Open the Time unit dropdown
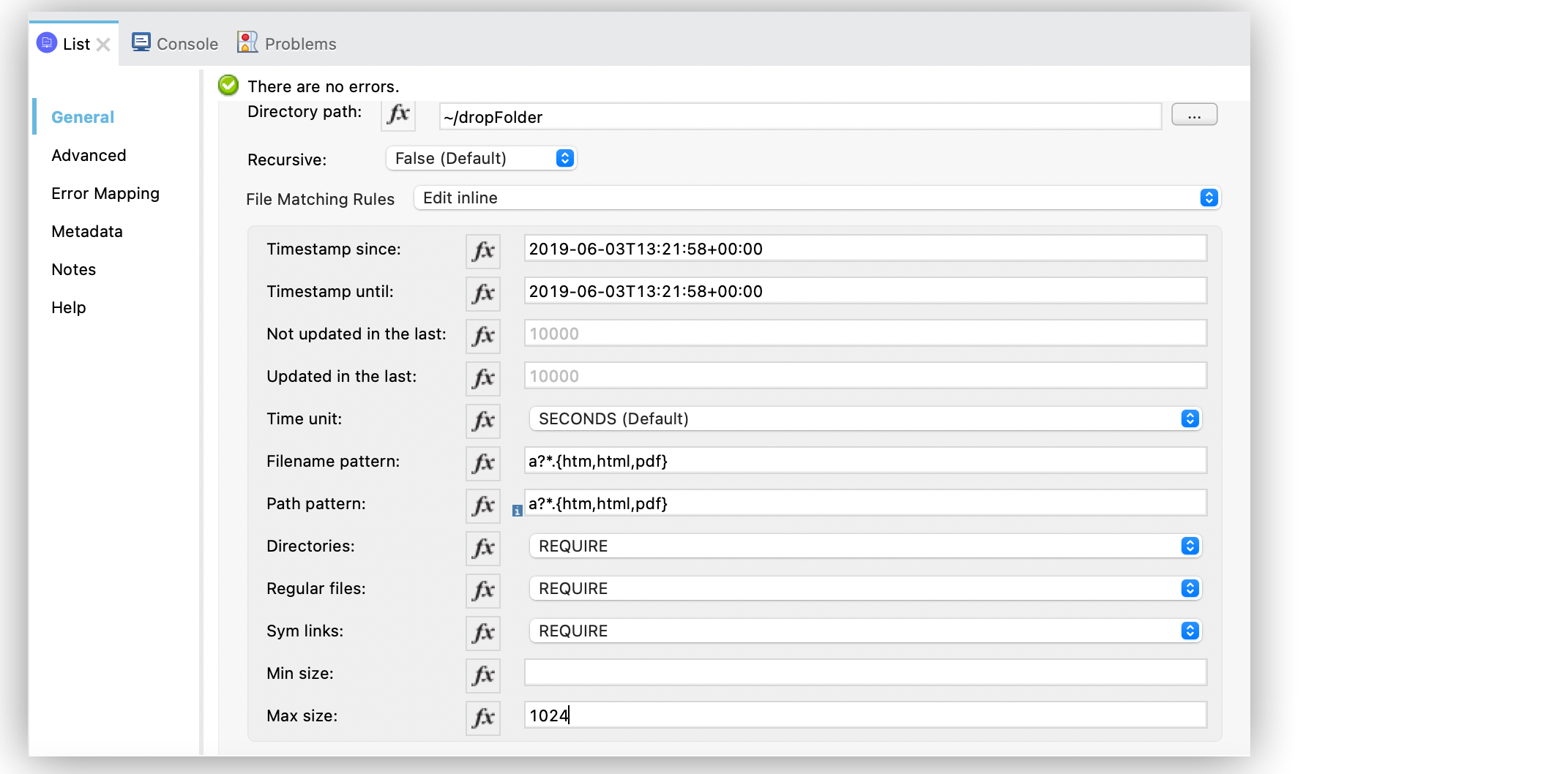Image resolution: width=1568 pixels, height=774 pixels. tap(865, 418)
